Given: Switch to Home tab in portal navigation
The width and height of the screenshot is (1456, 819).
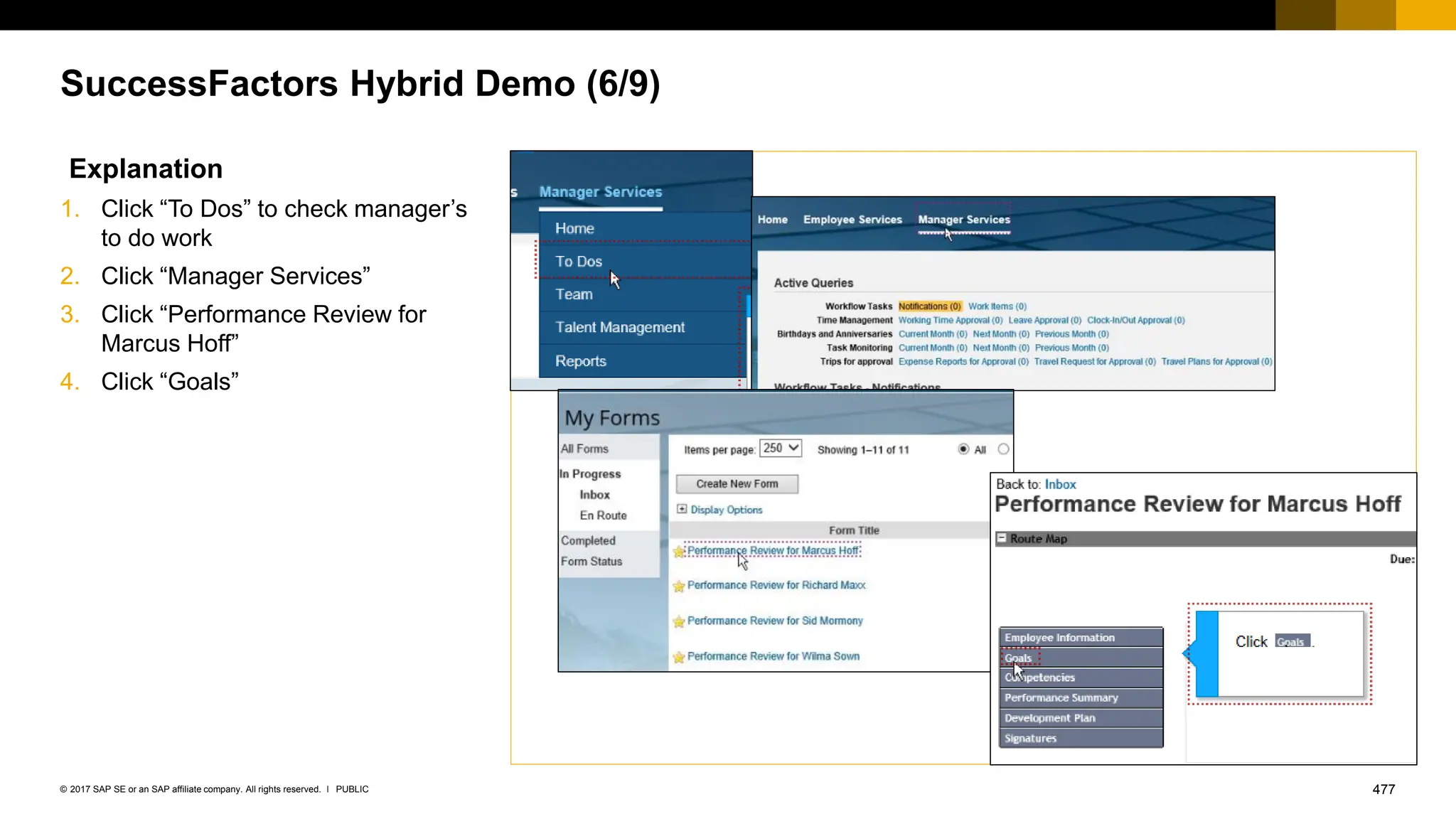Looking at the screenshot, I should [773, 220].
